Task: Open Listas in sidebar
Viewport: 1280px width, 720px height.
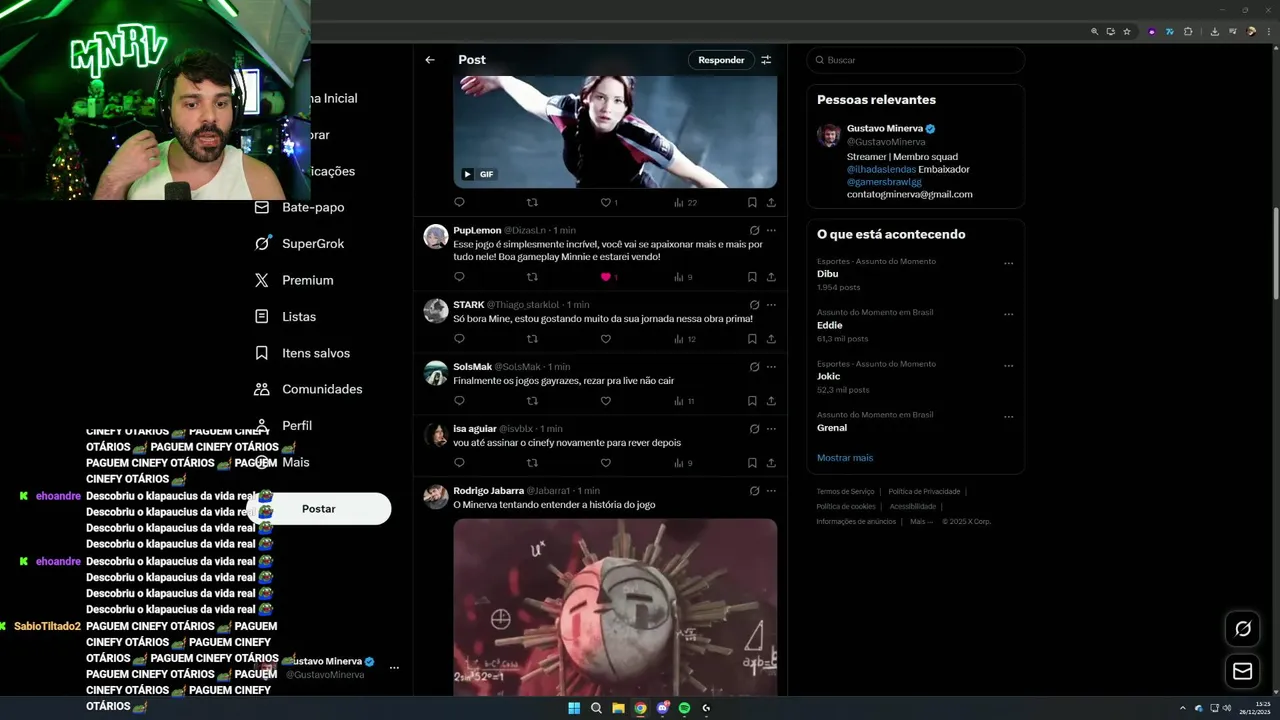Action: pyautogui.click(x=285, y=316)
